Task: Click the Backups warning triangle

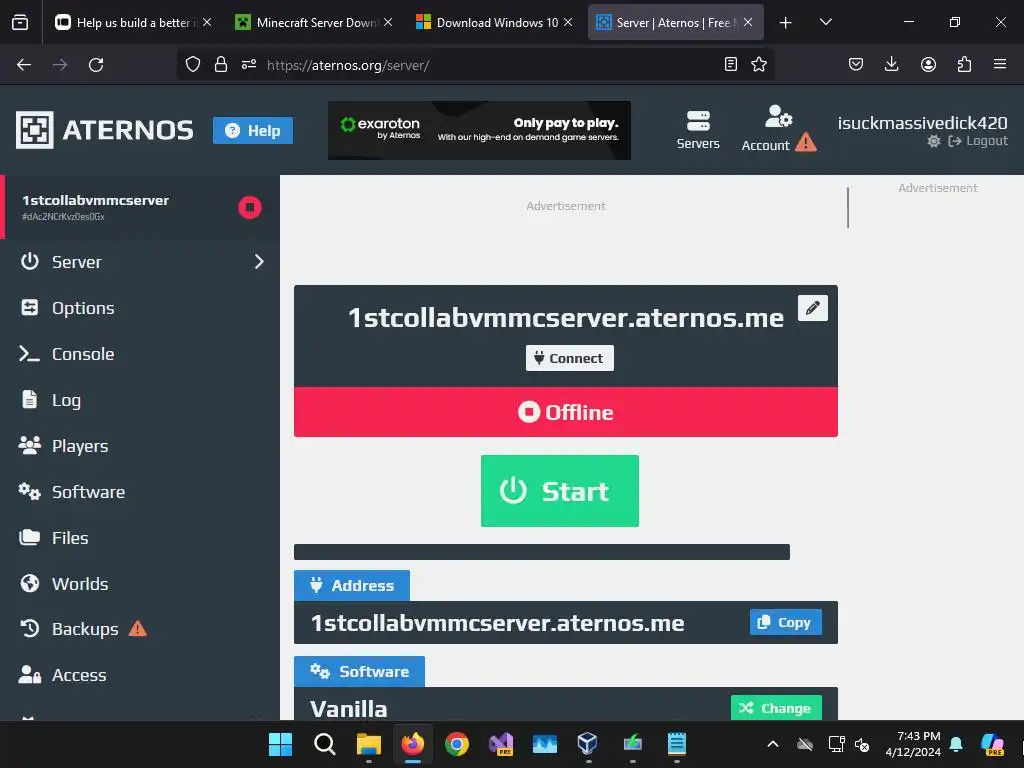Action: [x=138, y=628]
